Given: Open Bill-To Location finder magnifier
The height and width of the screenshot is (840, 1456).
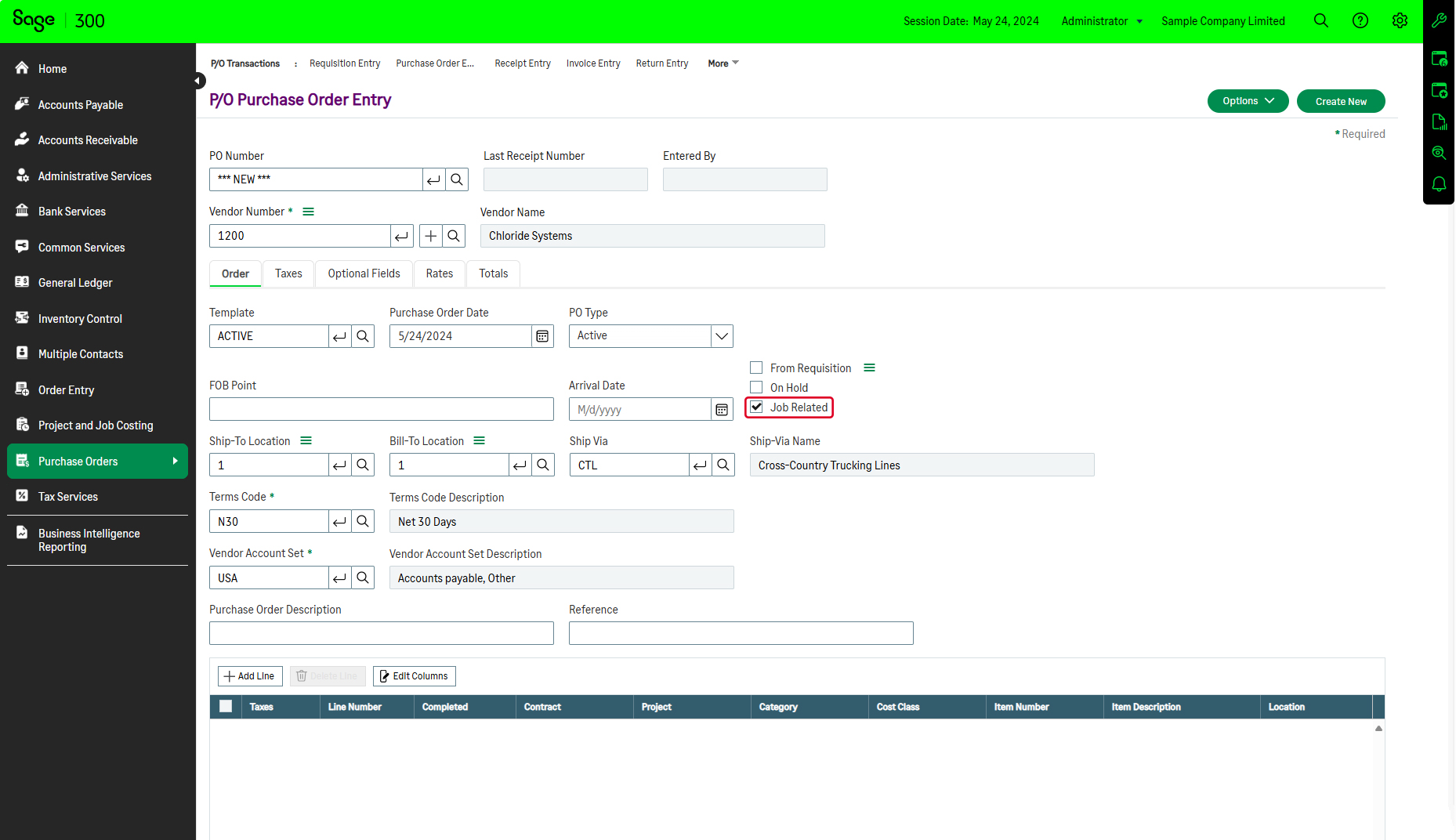Looking at the screenshot, I should tap(543, 465).
